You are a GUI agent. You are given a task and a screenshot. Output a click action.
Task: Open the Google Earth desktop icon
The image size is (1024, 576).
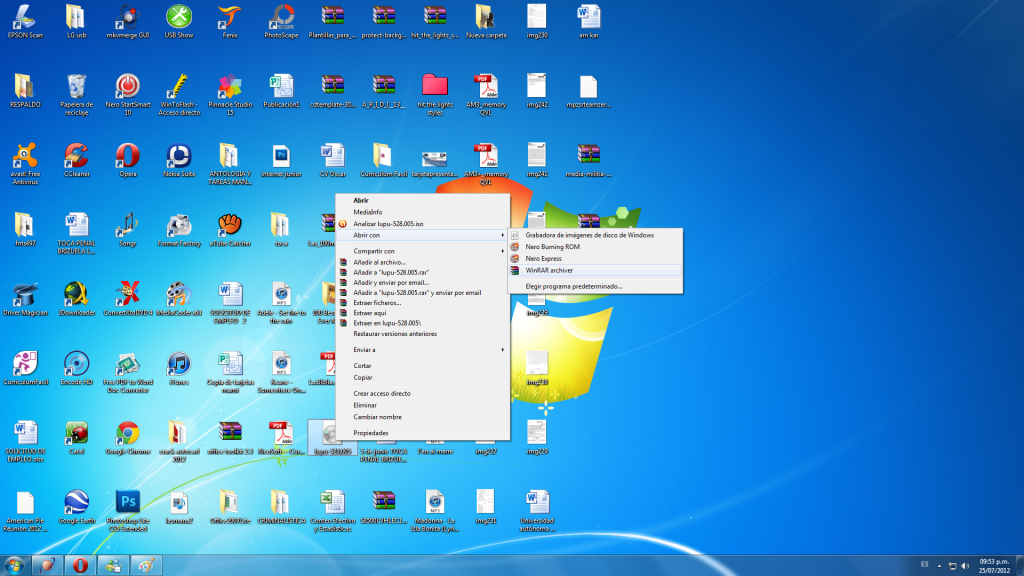pyautogui.click(x=76, y=507)
